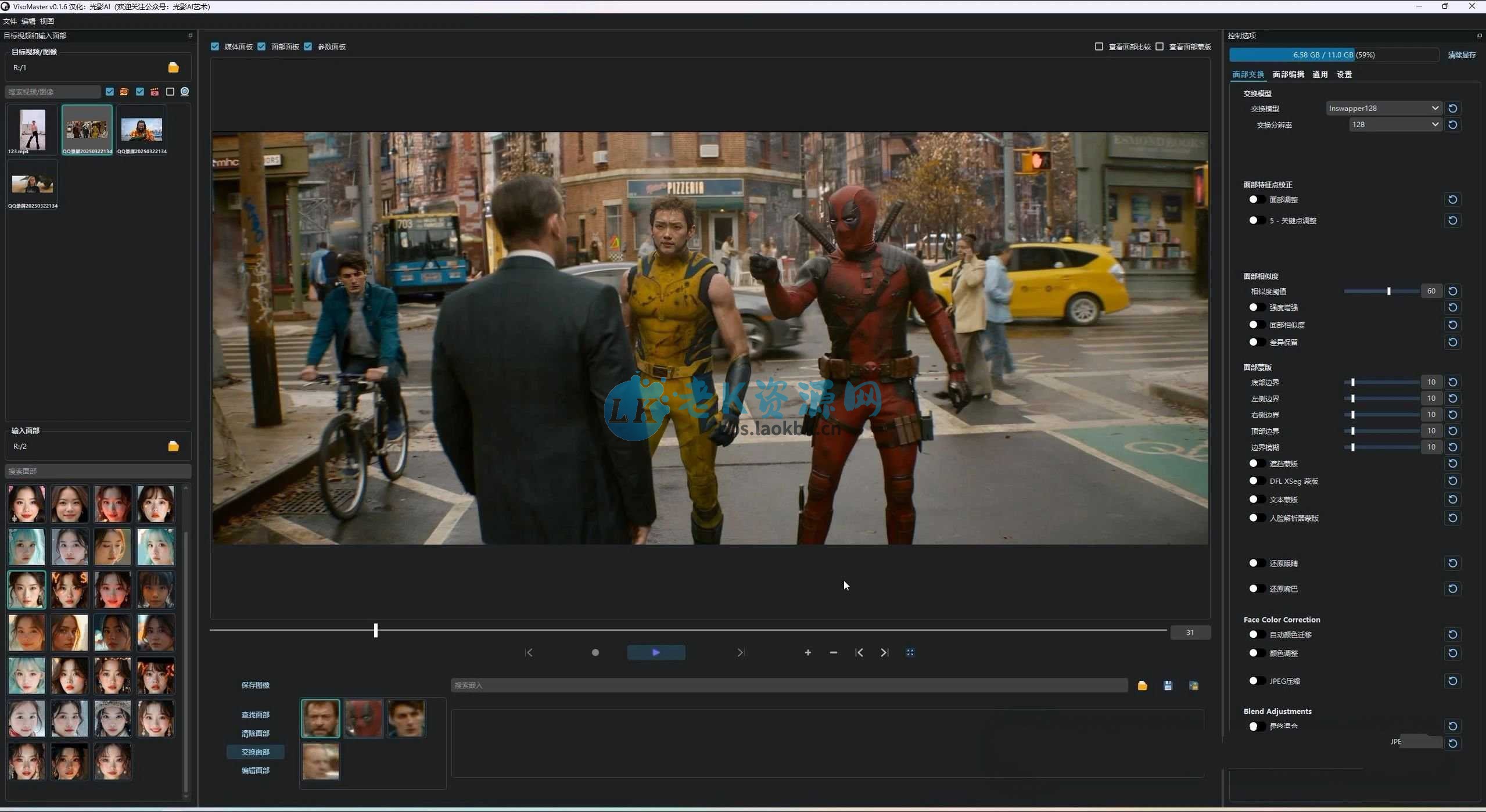Viewport: 1486px width, 812px height.
Task: Click 查找面部 button
Action: tap(256, 715)
